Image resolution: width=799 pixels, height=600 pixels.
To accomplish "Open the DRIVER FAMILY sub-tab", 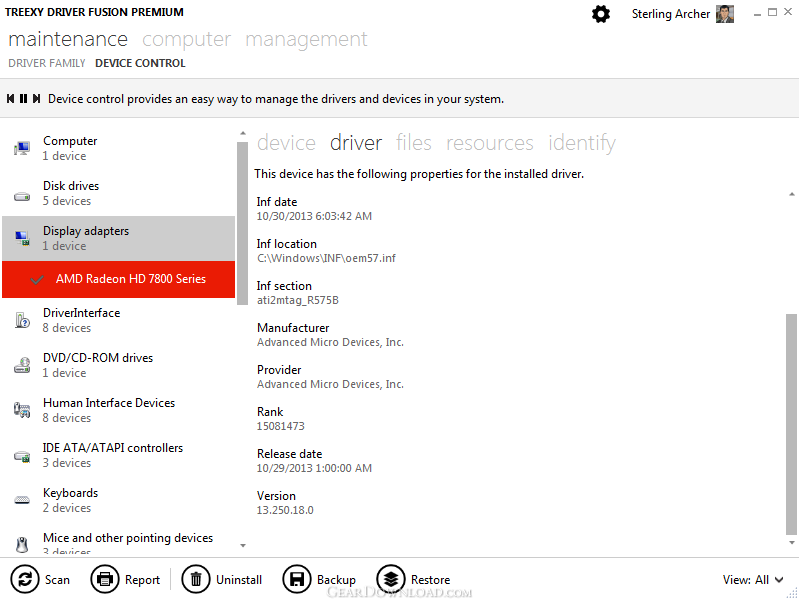I will (x=47, y=63).
